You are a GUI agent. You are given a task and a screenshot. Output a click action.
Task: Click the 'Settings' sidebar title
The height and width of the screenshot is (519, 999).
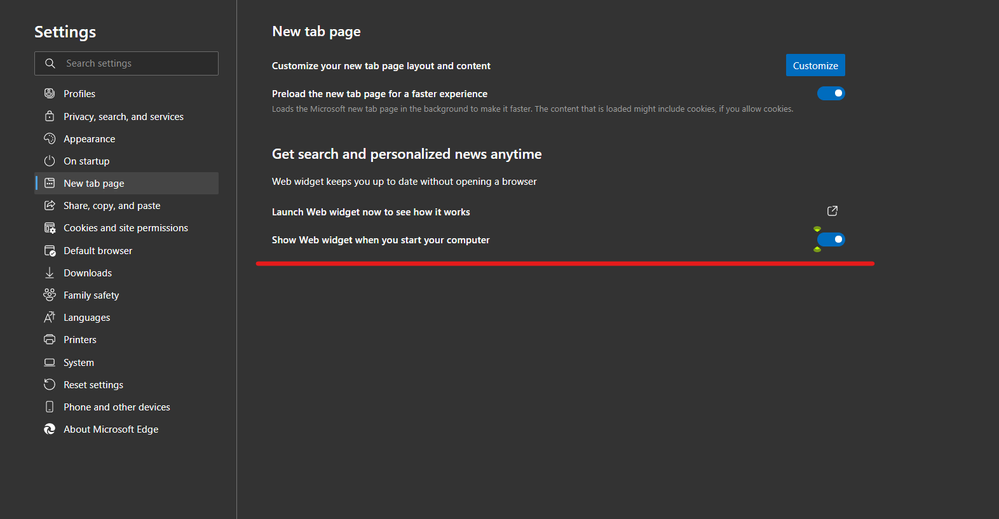pos(65,32)
